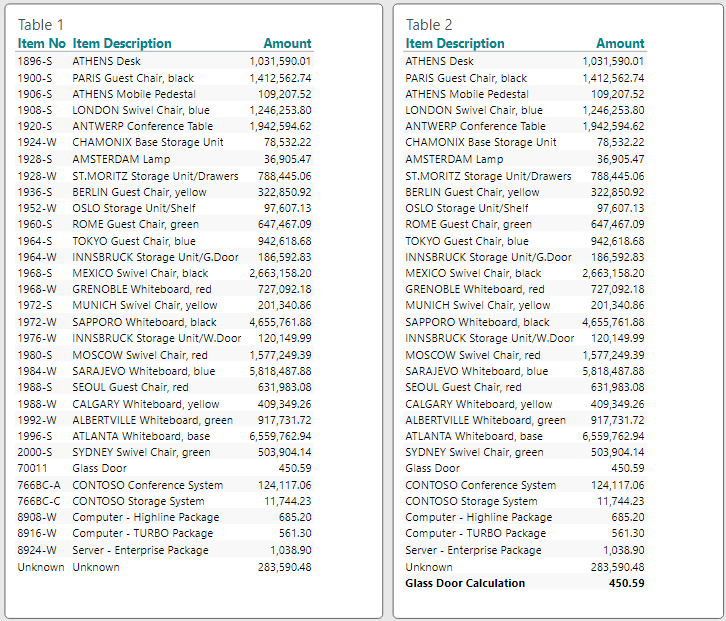The height and width of the screenshot is (621, 726).
Task: Click ATHENS Mobile Pedestal in Table 1
Action: 134,94
